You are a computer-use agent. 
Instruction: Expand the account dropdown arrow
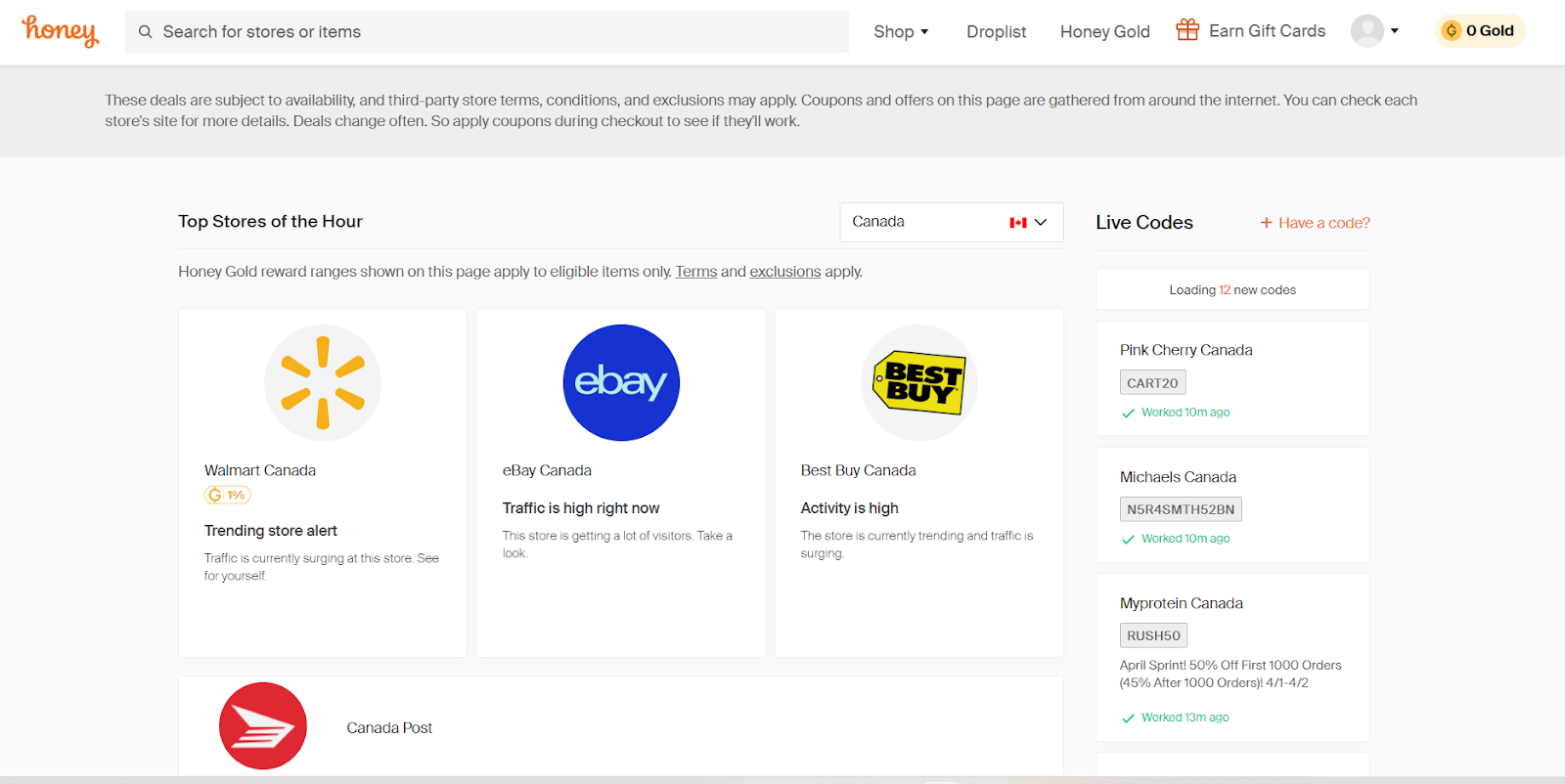1395,31
